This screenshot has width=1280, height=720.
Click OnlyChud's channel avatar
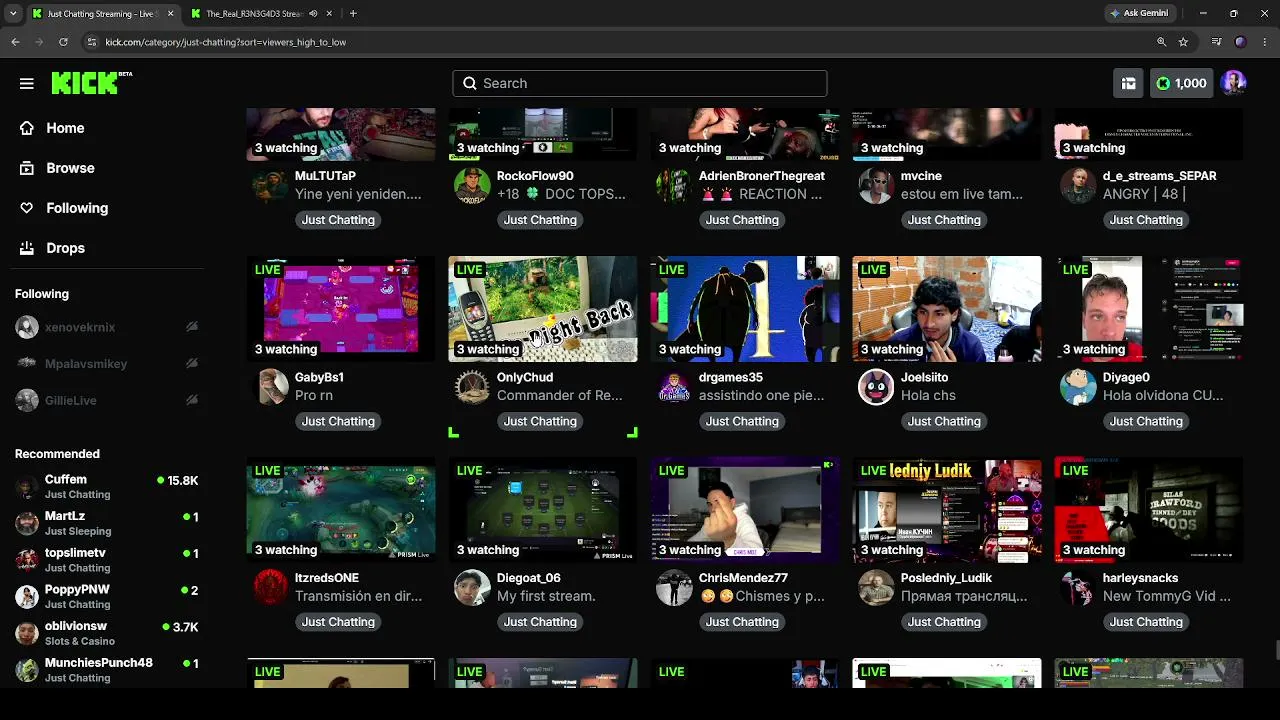tap(472, 387)
